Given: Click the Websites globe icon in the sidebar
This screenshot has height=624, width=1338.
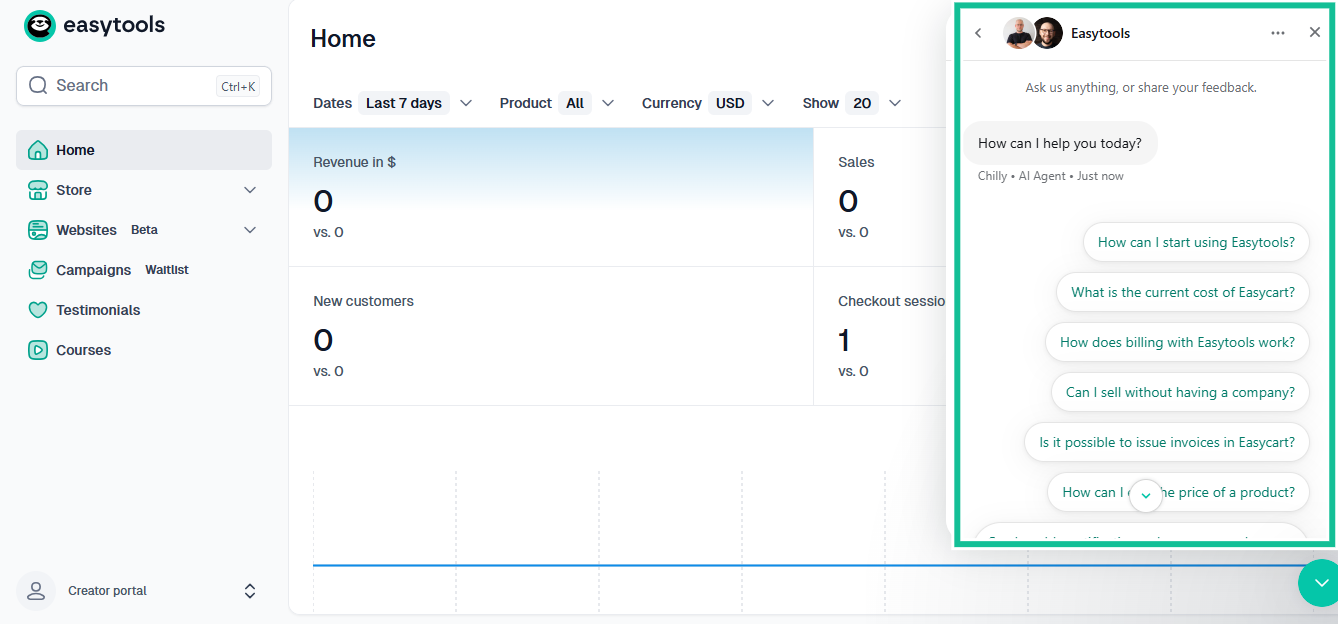Looking at the screenshot, I should coord(35,229).
